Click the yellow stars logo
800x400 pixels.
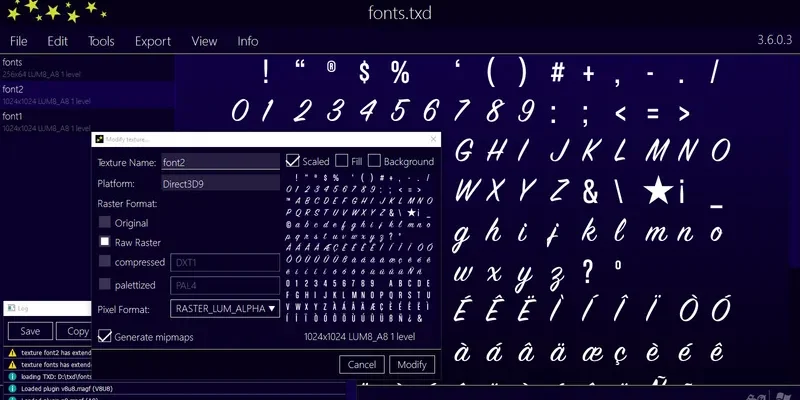[57, 11]
